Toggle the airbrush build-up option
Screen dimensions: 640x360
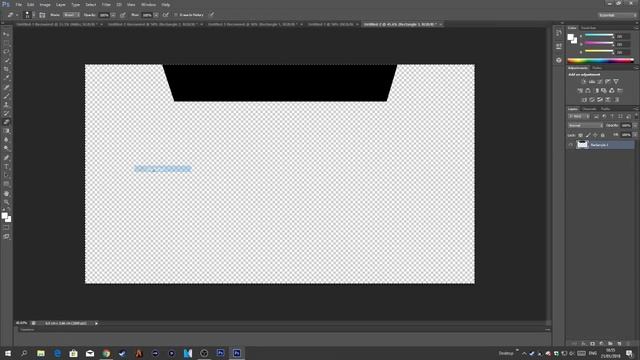click(x=165, y=15)
